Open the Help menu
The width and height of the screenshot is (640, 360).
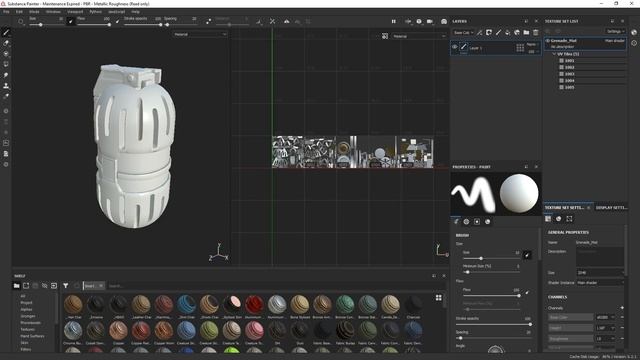[x=136, y=12]
